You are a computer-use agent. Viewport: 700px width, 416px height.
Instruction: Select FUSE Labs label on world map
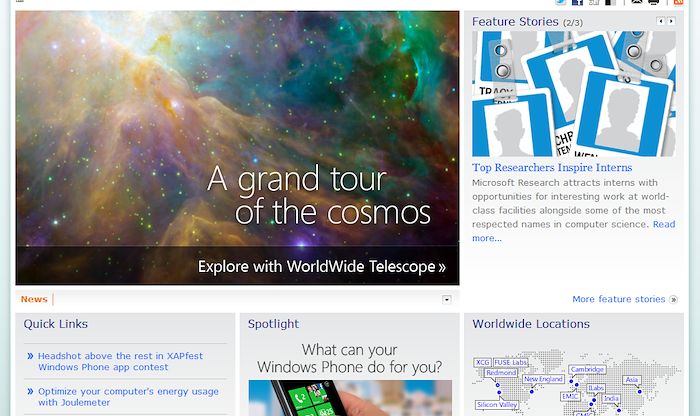(510, 362)
